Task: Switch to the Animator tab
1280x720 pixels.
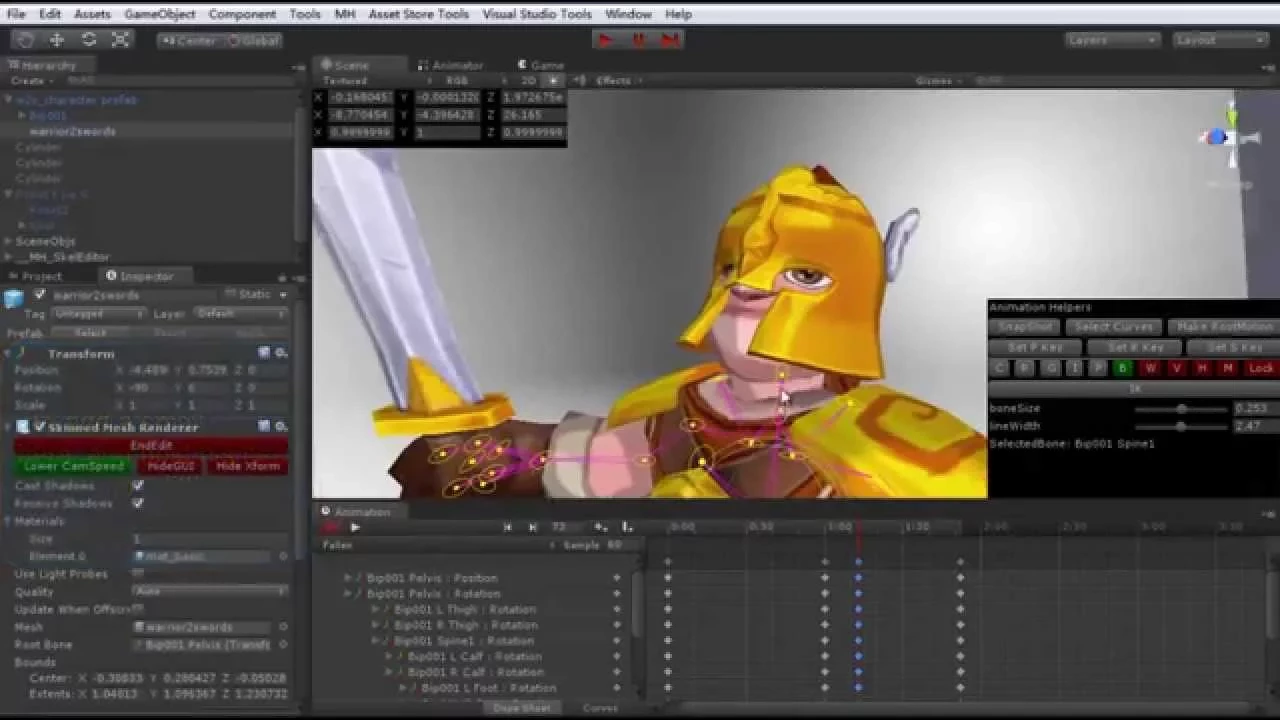Action: (451, 65)
